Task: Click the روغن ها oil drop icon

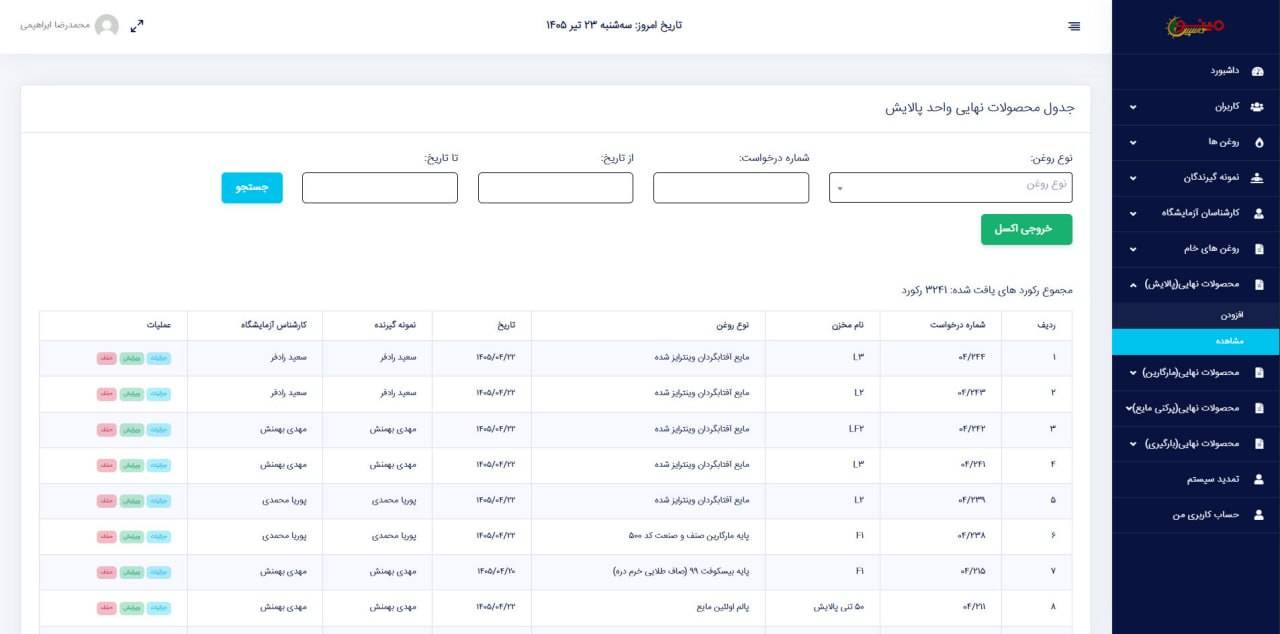Action: (x=1258, y=142)
